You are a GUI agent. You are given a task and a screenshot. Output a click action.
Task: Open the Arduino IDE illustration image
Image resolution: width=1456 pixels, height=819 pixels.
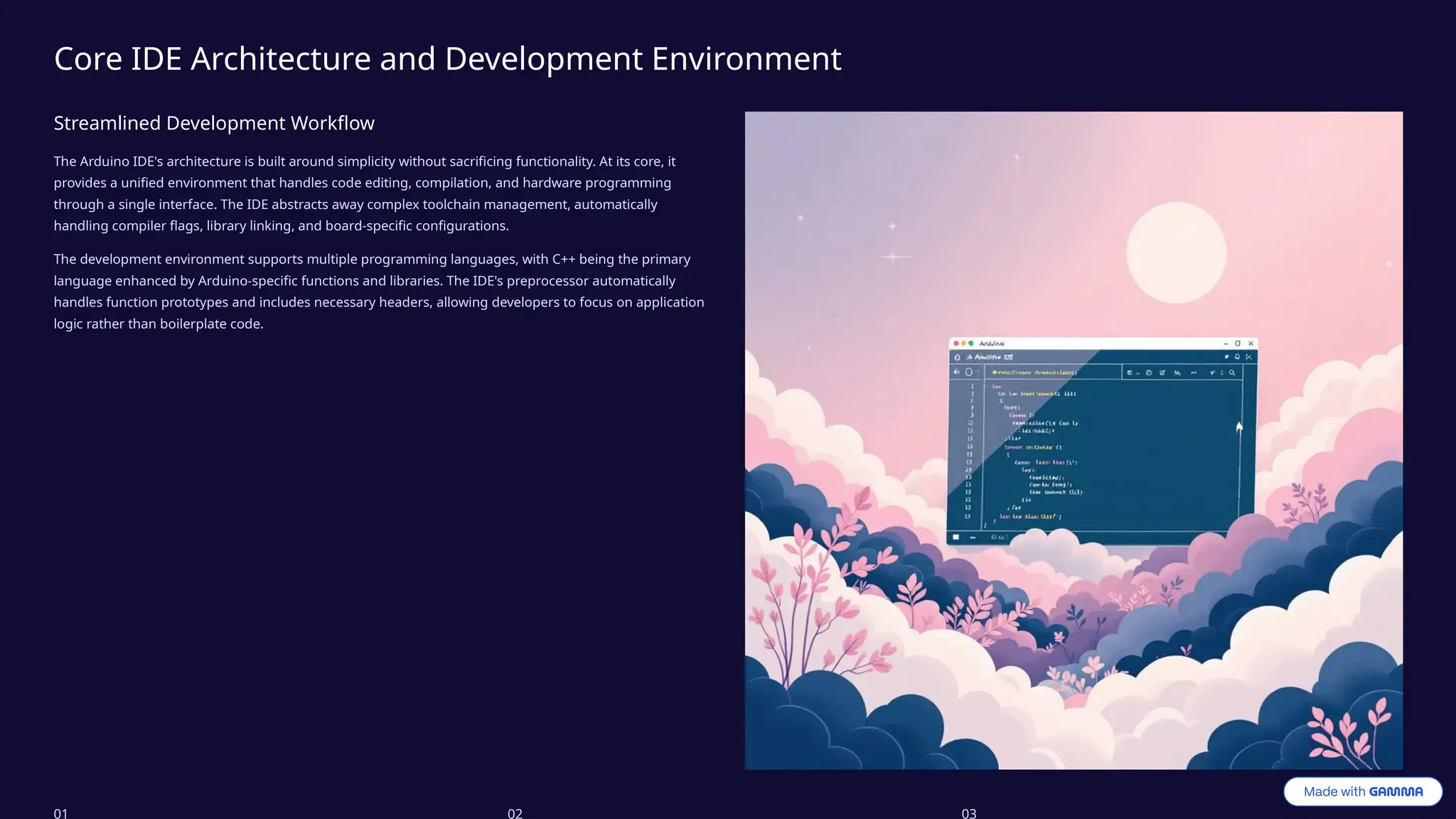coord(1074,440)
